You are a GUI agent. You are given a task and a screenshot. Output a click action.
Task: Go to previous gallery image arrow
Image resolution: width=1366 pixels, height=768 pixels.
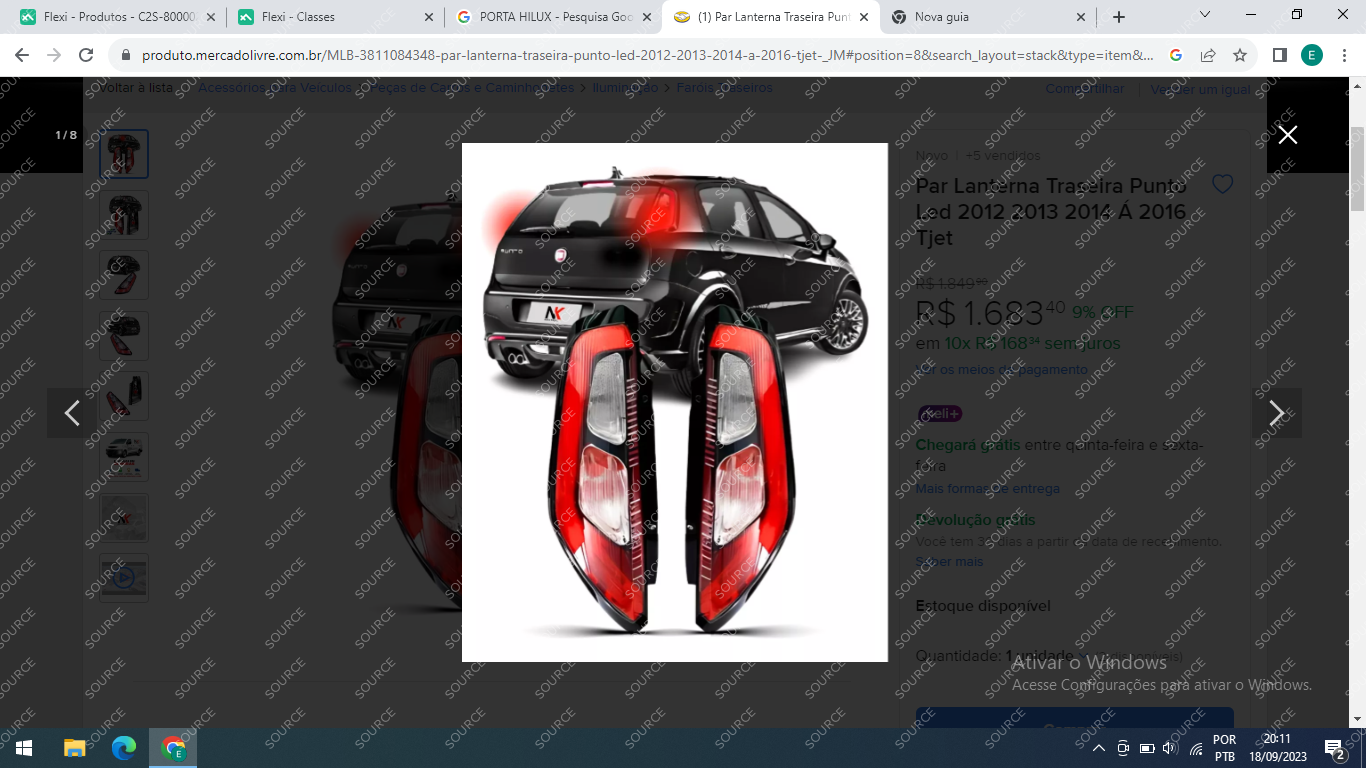point(72,413)
